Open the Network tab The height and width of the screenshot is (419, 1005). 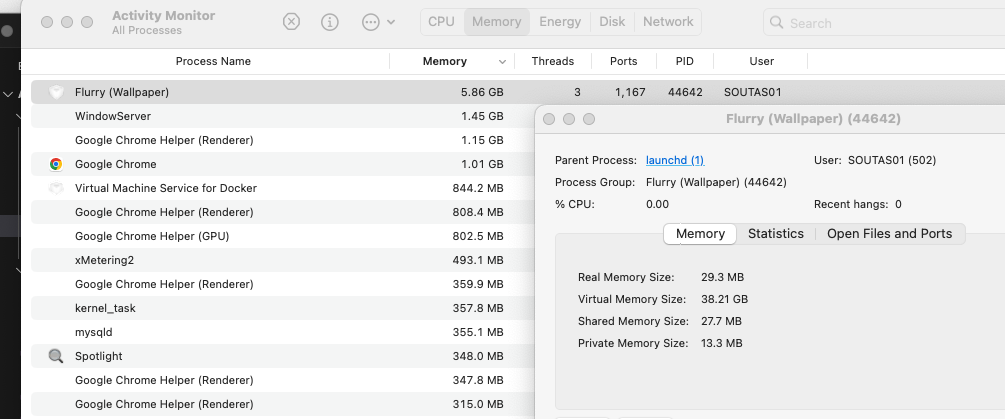[668, 22]
